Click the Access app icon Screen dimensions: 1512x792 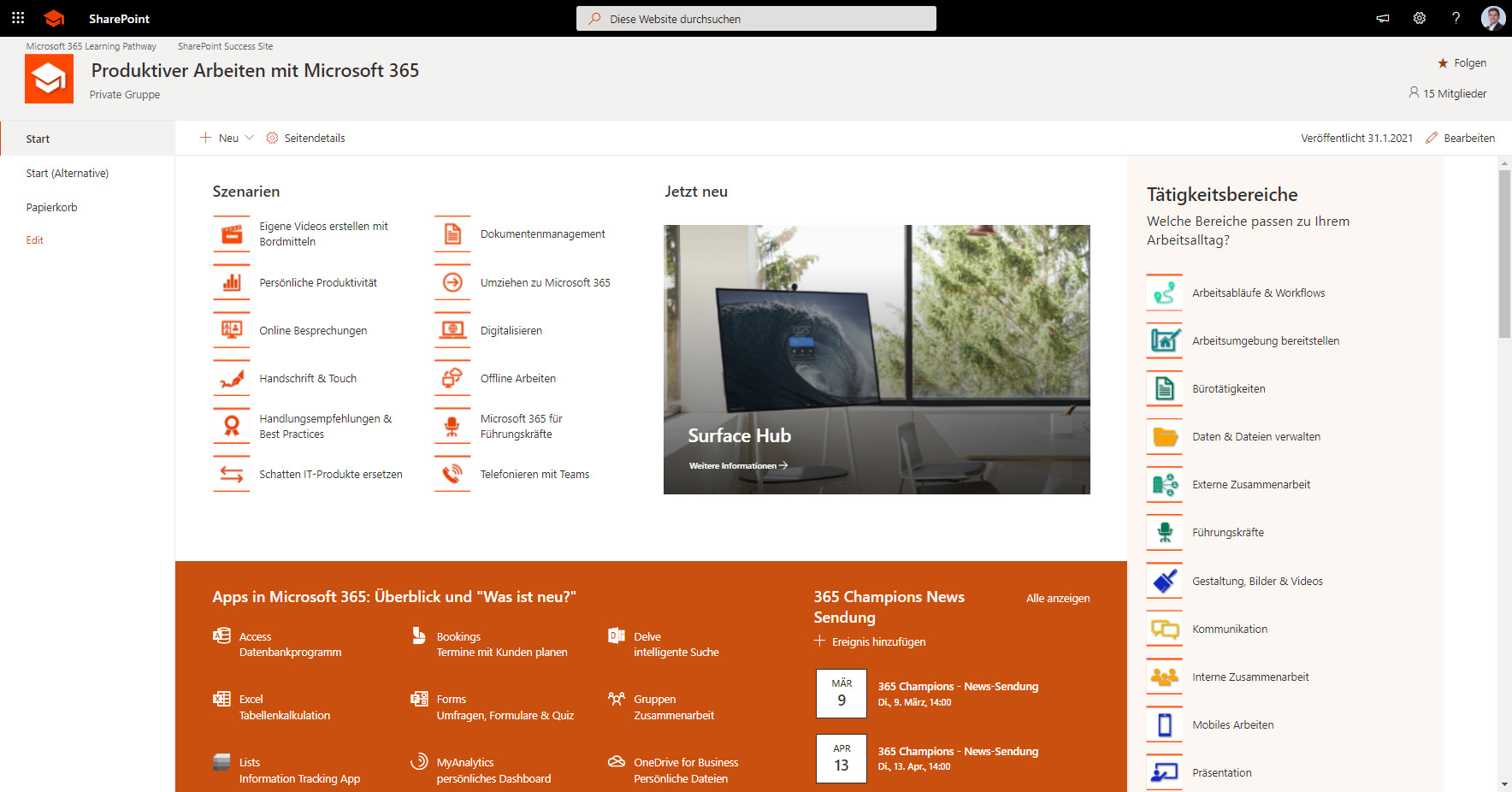[221, 635]
